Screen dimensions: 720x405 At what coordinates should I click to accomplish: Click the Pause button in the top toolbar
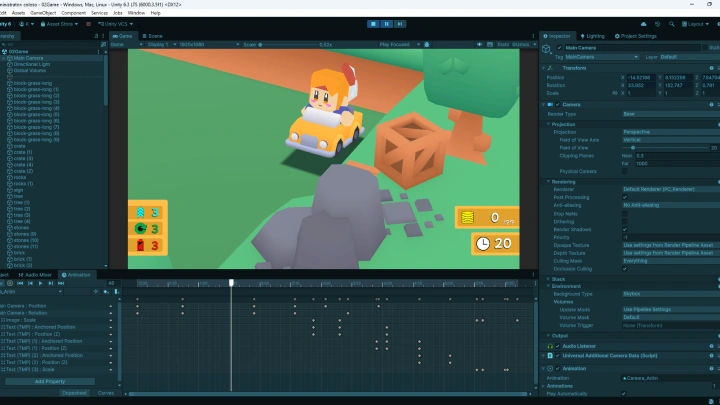[387, 24]
